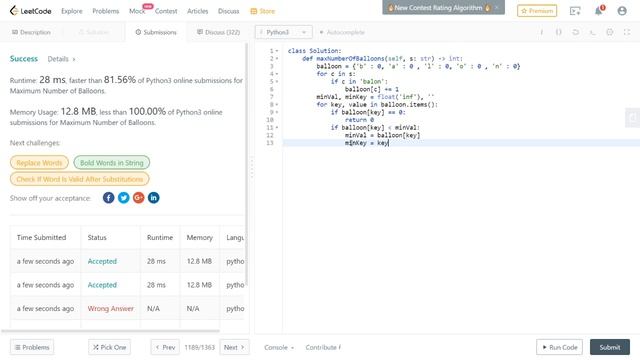Viewport: 640px width, 360px height.
Task: Submit the solution
Action: pos(610,347)
